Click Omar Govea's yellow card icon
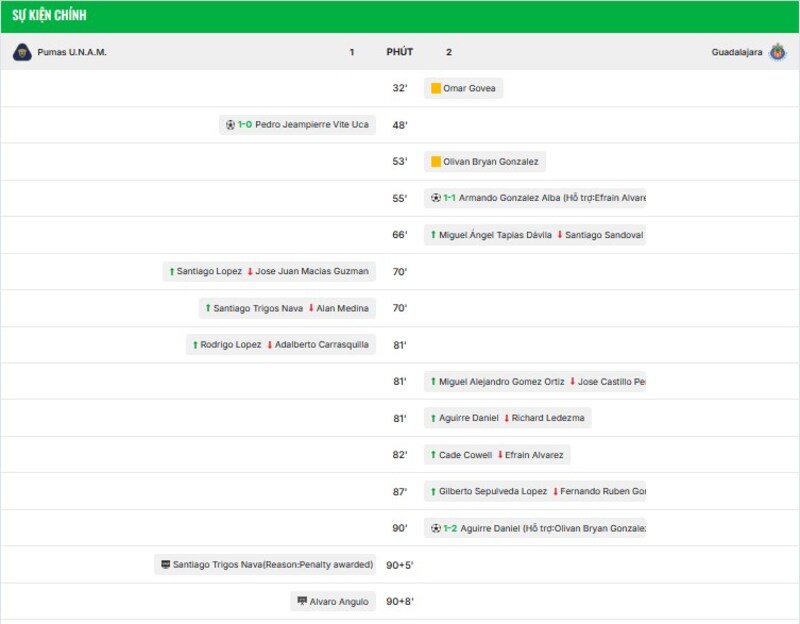800x624 pixels. coord(435,89)
